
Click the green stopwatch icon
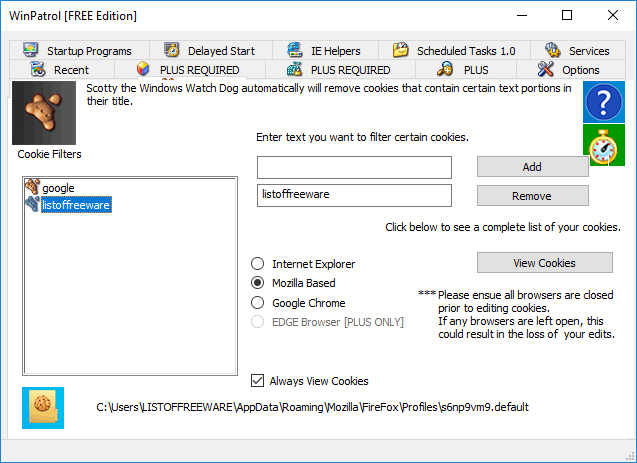[x=604, y=145]
